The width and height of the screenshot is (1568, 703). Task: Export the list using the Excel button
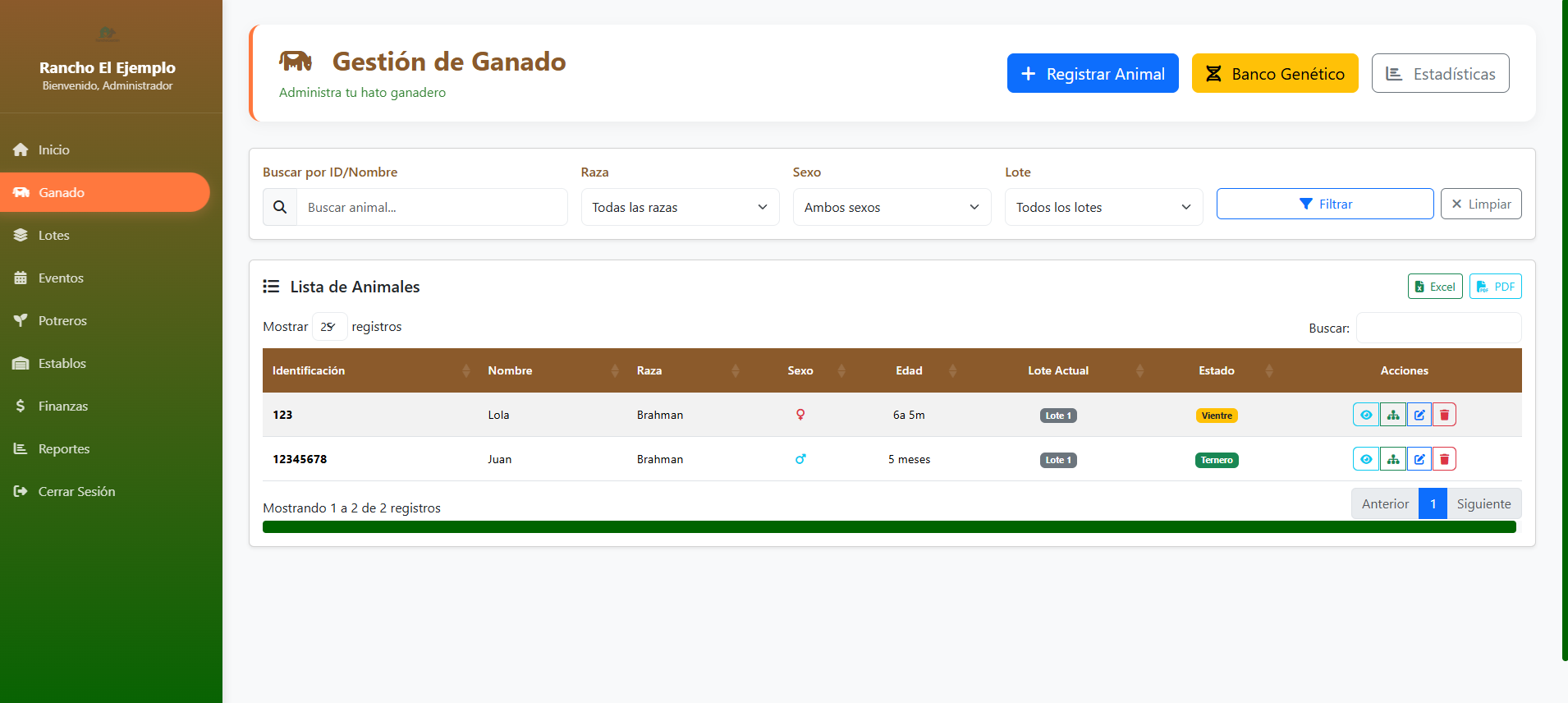tap(1434, 287)
